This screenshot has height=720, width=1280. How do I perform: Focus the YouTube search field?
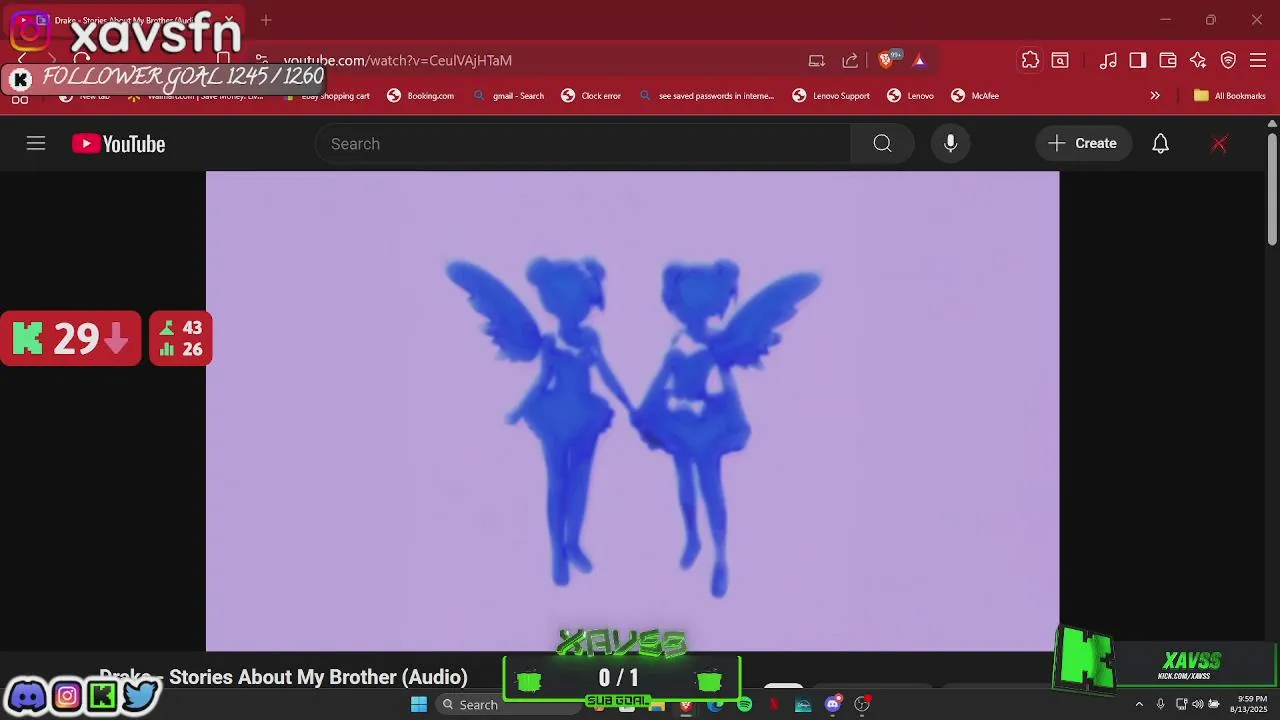click(x=583, y=144)
